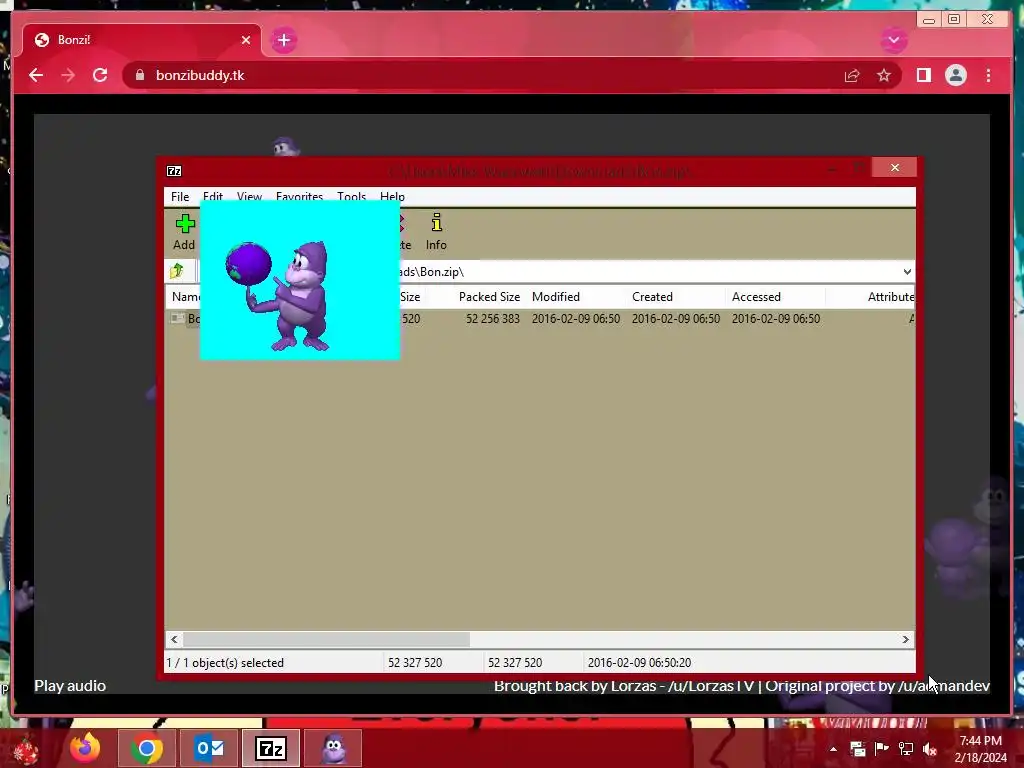Screen dimensions: 1024x768
Task: Open a new Chrome tab
Action: [x=283, y=40]
